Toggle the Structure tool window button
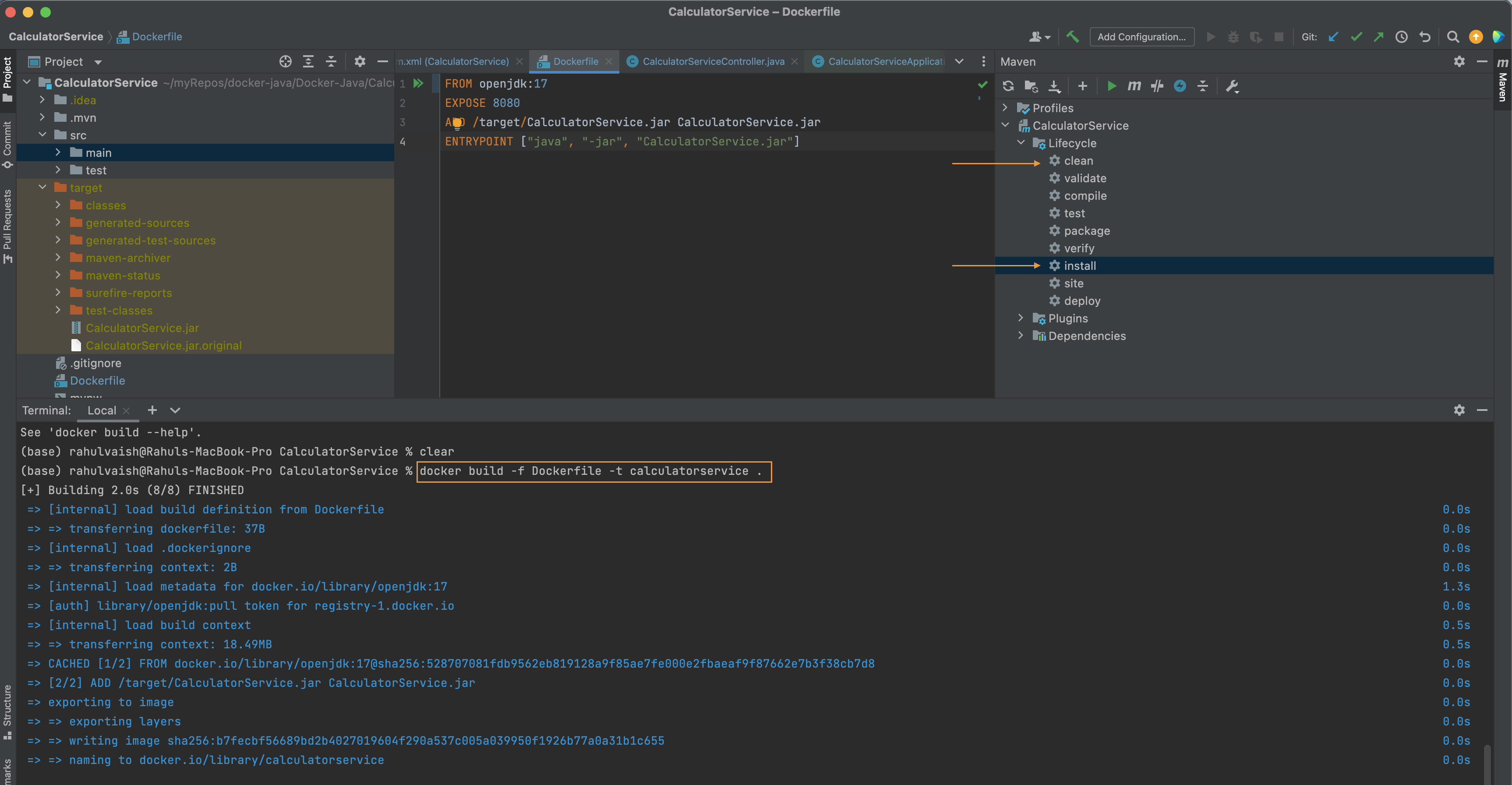1512x785 pixels. point(7,712)
